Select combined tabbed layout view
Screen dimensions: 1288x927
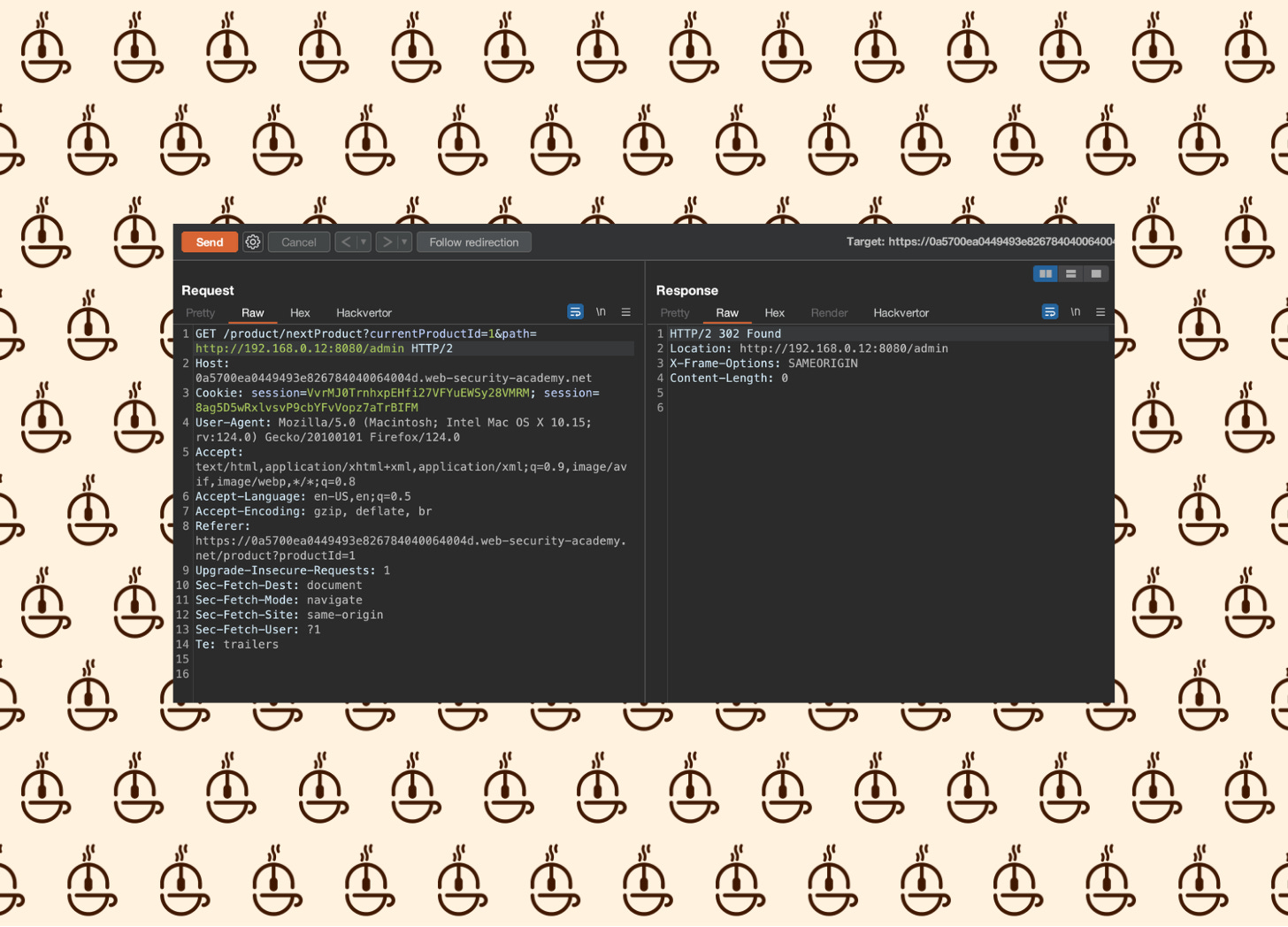point(1096,274)
